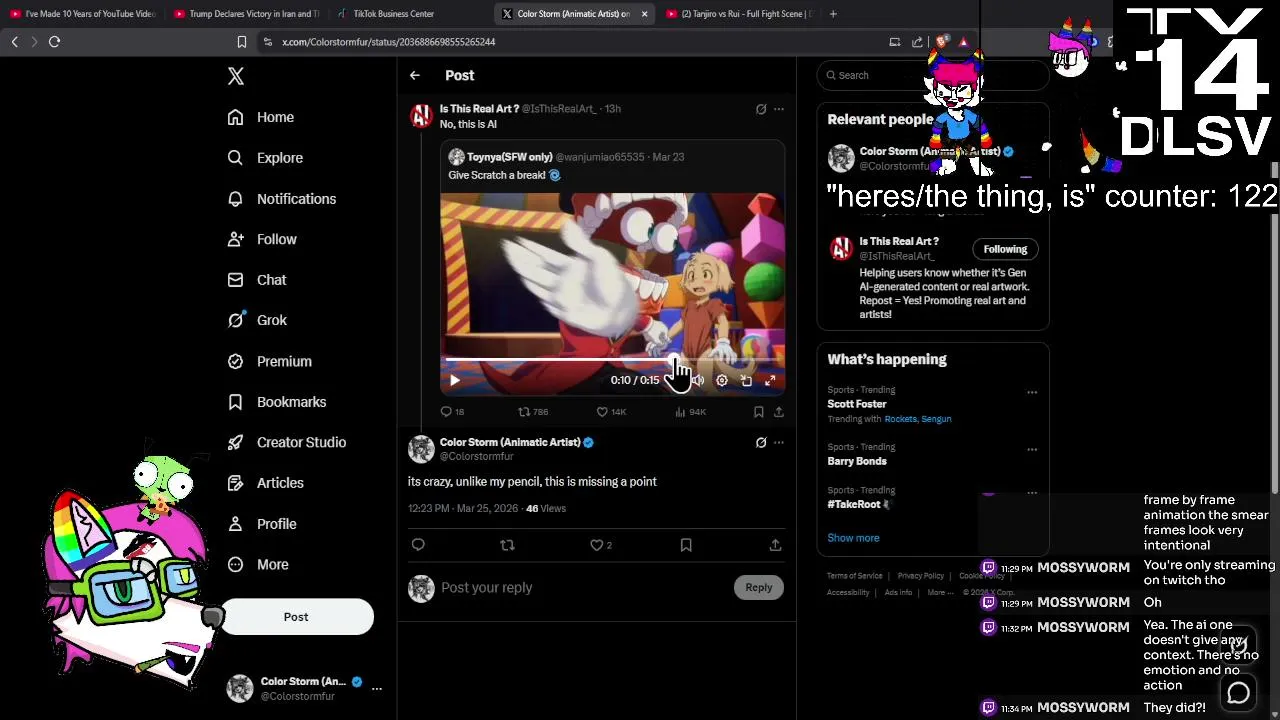Switch to Tanjiro vs Rui tab
Image resolution: width=1280 pixels, height=720 pixels.
(x=740, y=14)
